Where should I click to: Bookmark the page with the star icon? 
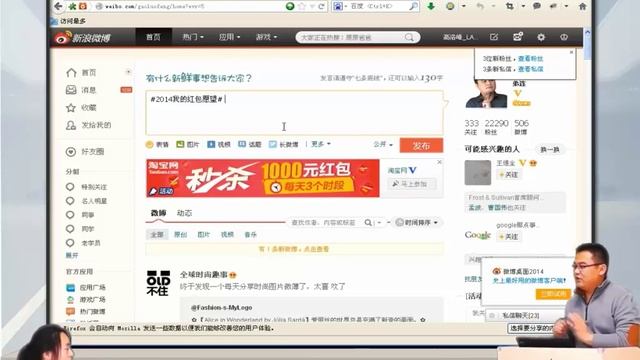click(x=302, y=6)
